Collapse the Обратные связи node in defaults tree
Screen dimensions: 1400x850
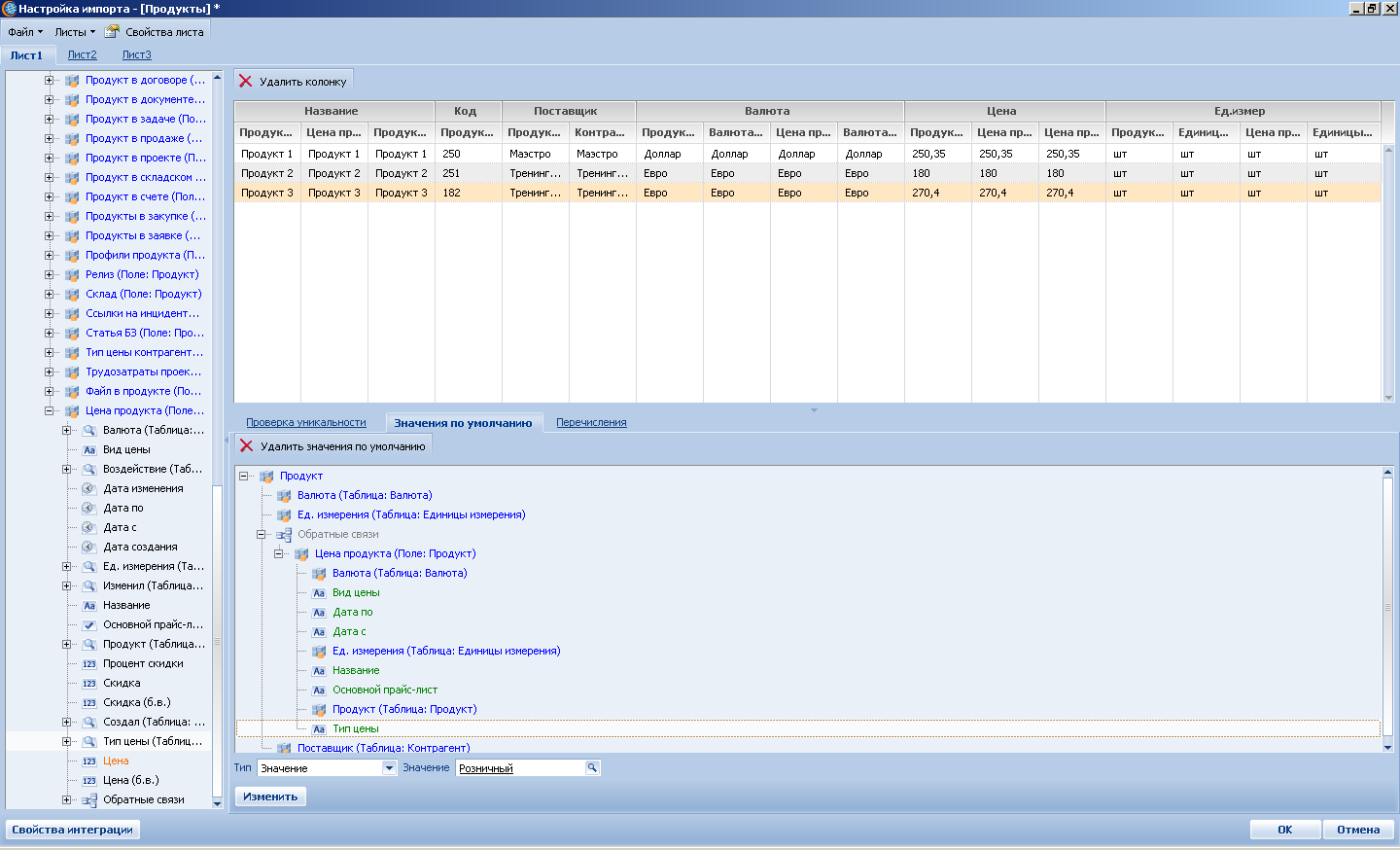(261, 534)
